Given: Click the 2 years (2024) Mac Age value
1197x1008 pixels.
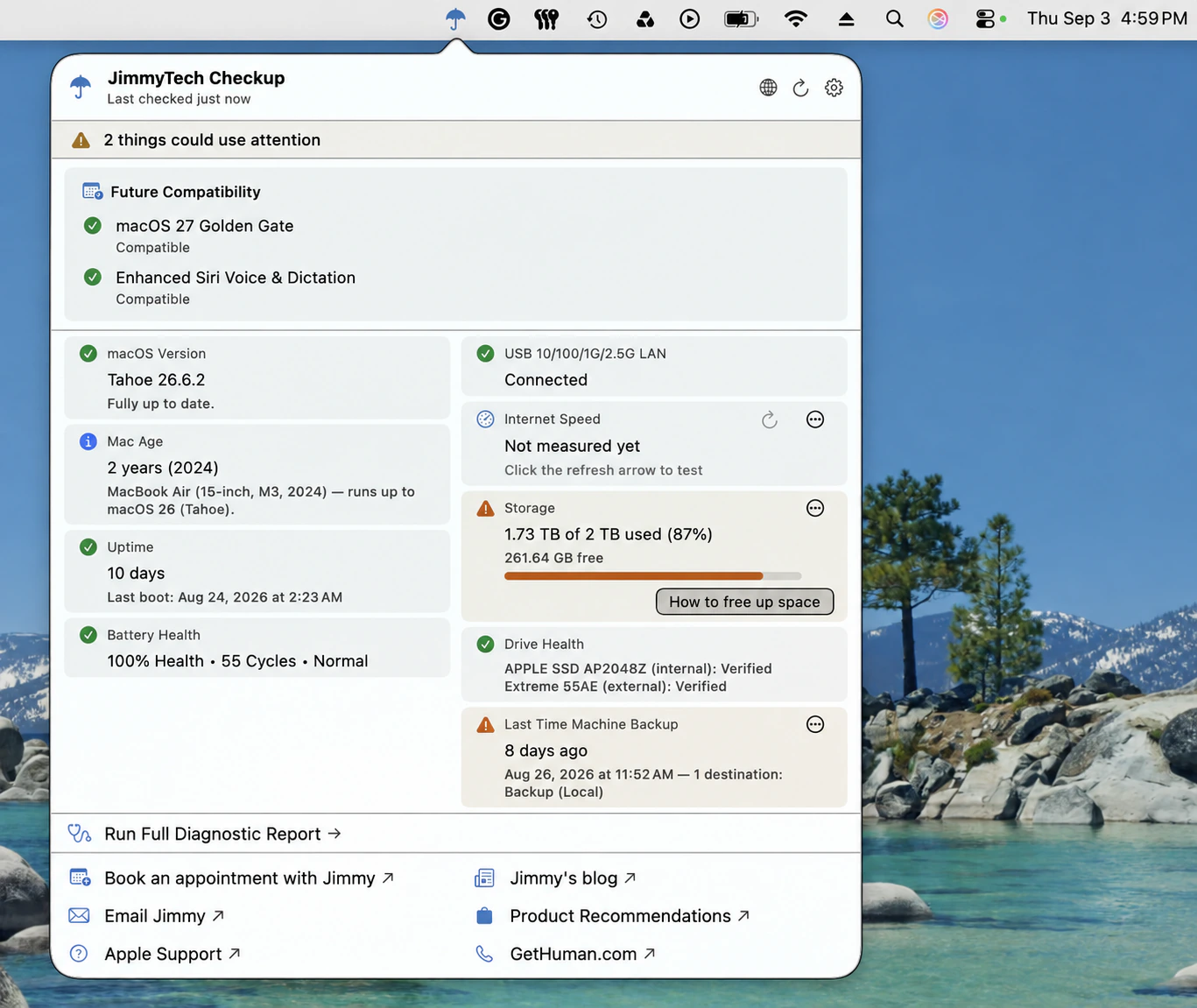Looking at the screenshot, I should (163, 468).
